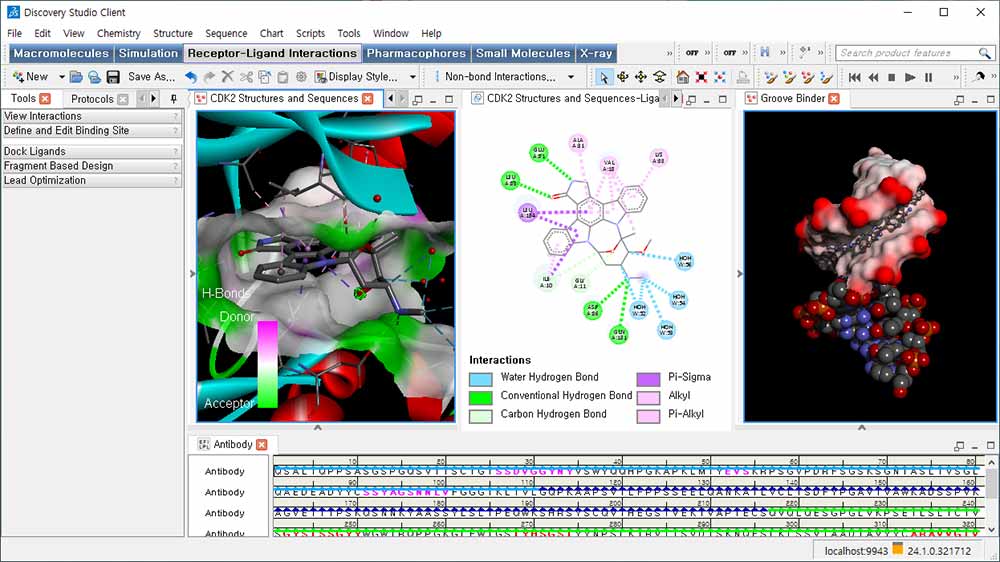The image size is (1000, 562).
Task: Save with the floppy disk icon
Action: point(113,77)
